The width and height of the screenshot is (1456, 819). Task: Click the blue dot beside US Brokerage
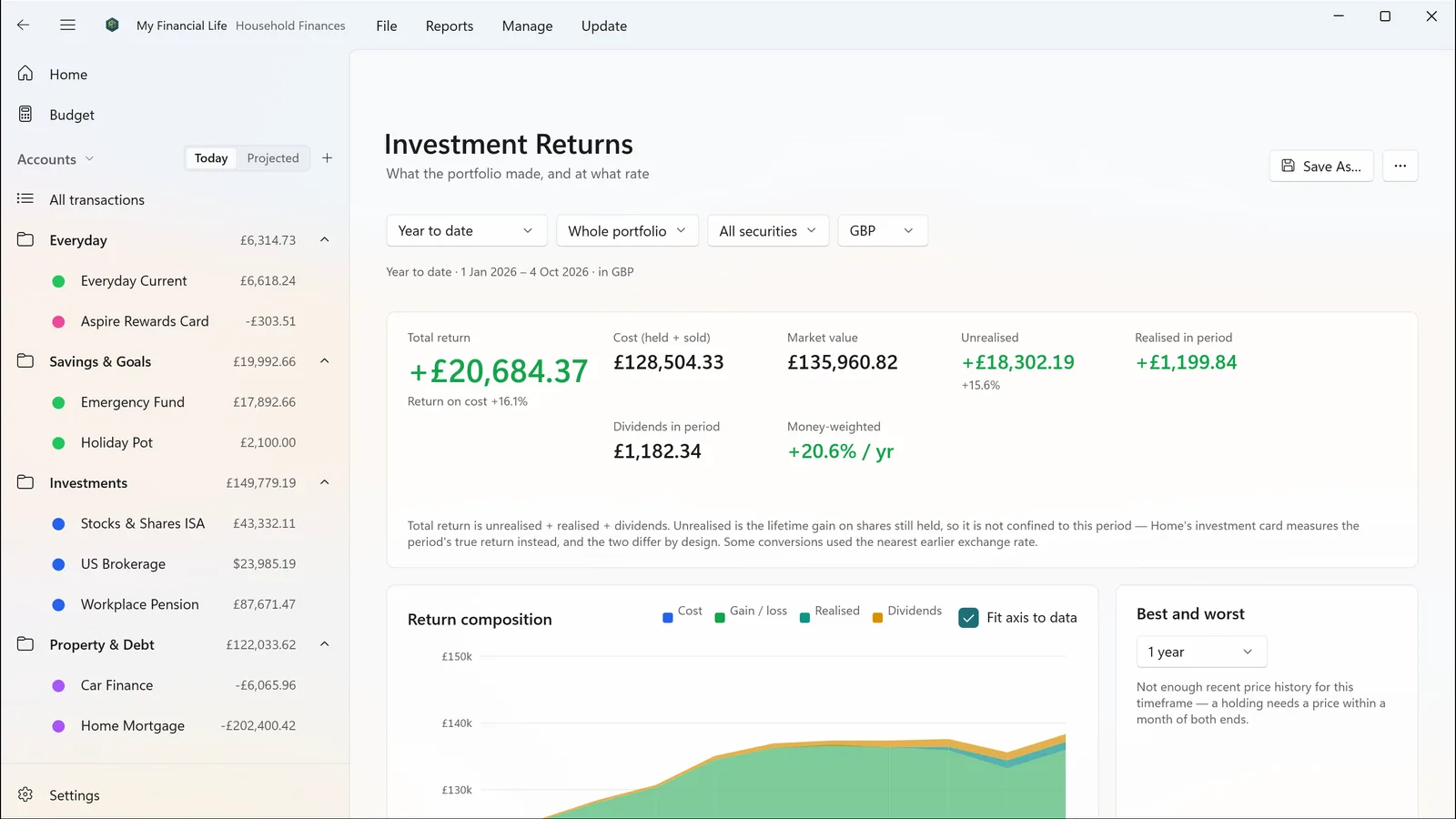[58, 564]
